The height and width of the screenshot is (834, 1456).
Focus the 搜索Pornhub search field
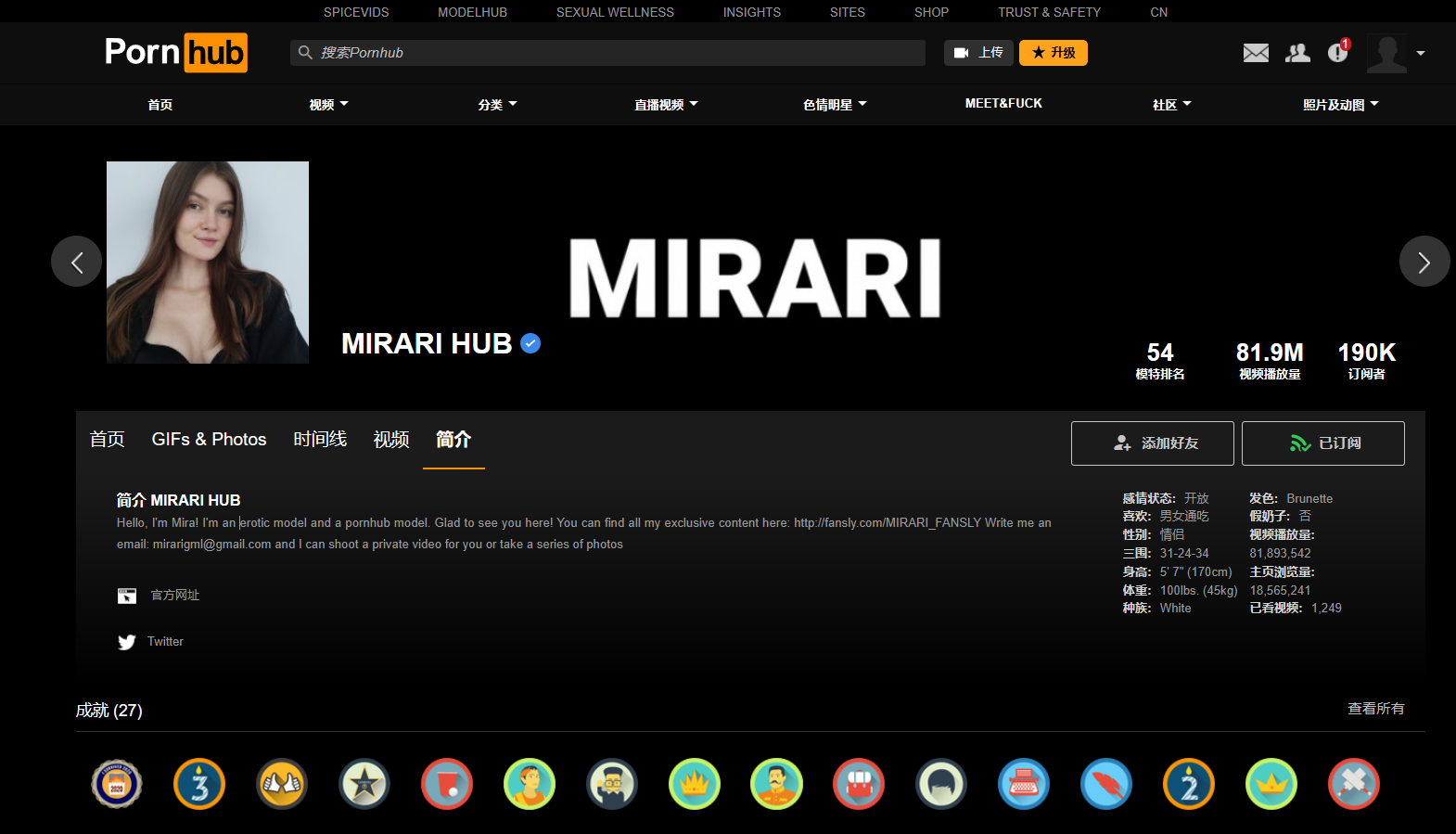tap(608, 53)
